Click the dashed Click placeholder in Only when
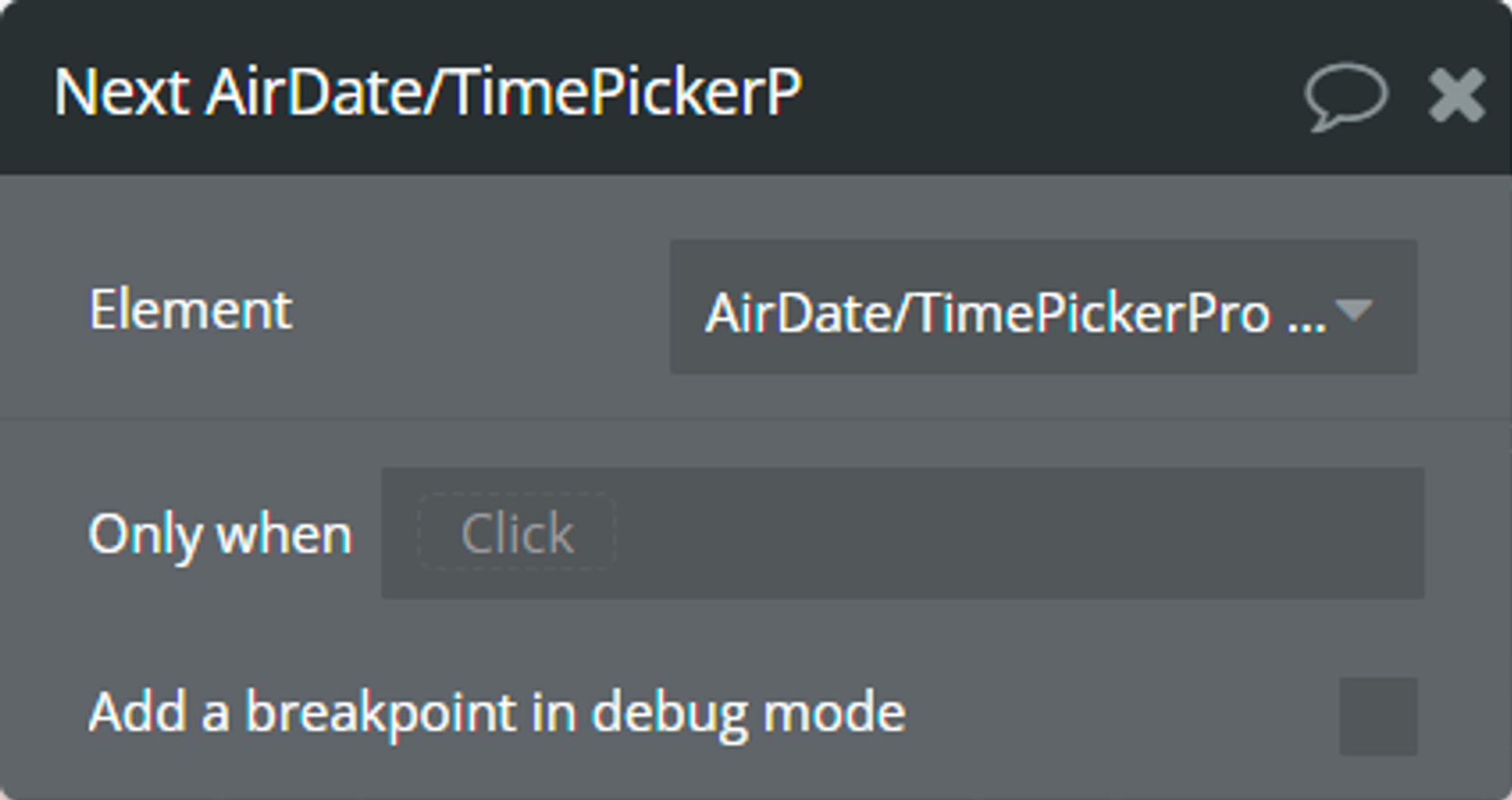1512x800 pixels. (517, 533)
